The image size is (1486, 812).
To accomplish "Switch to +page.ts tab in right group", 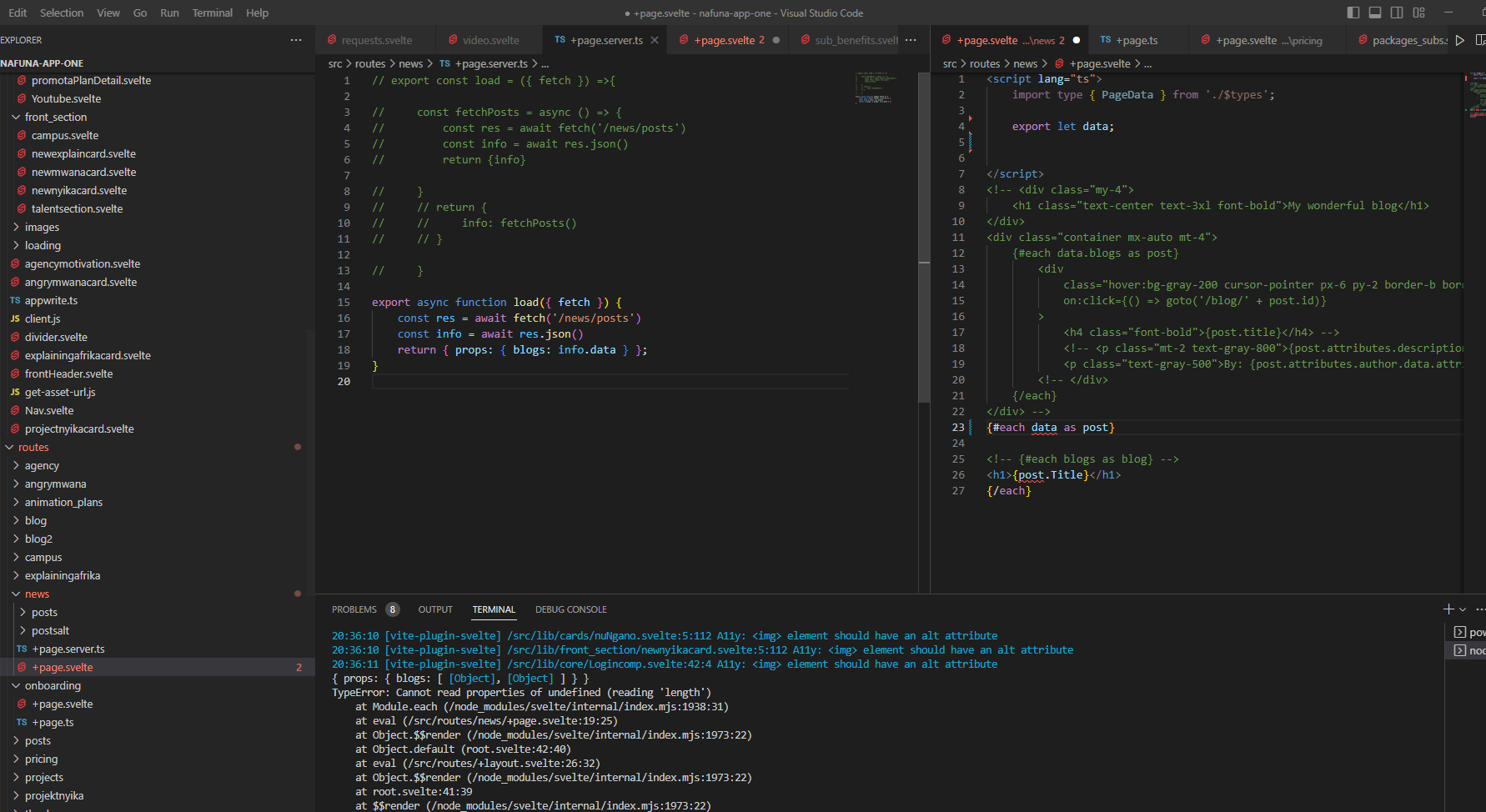I will pyautogui.click(x=1137, y=40).
